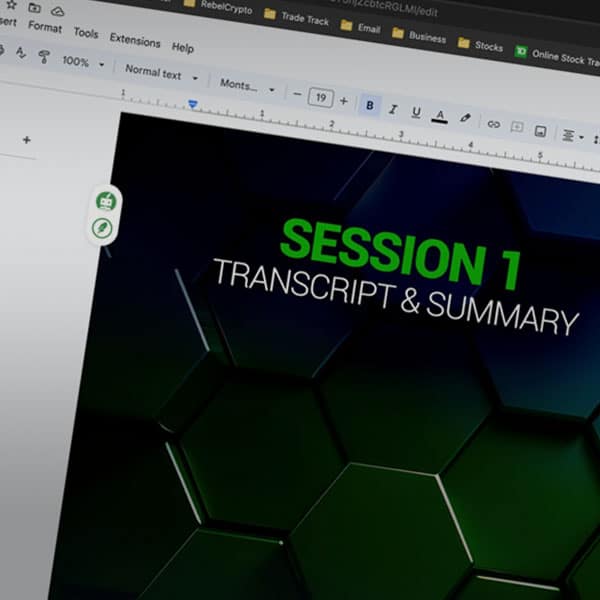Open the highlight color pen tool
600x600 pixels.
click(x=465, y=118)
